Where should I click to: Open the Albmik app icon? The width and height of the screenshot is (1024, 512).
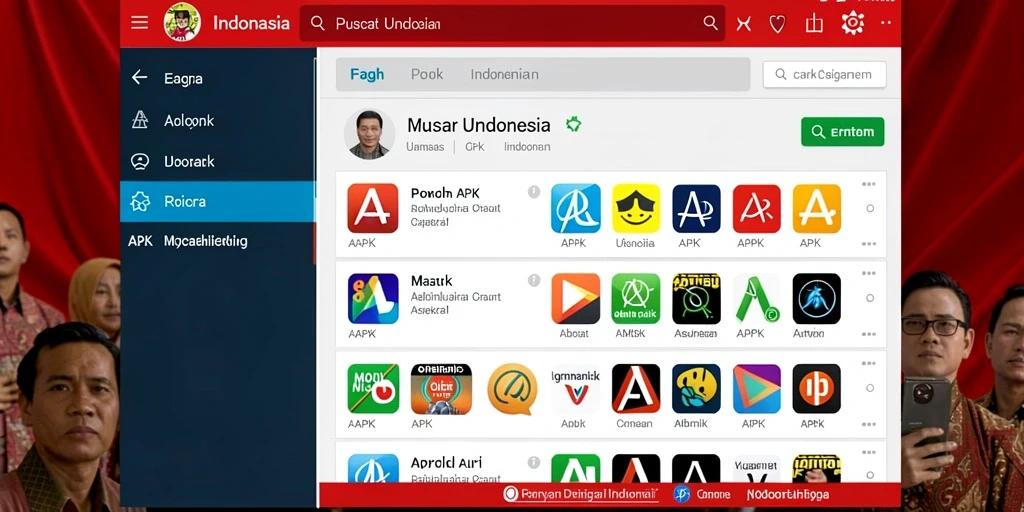tap(696, 389)
